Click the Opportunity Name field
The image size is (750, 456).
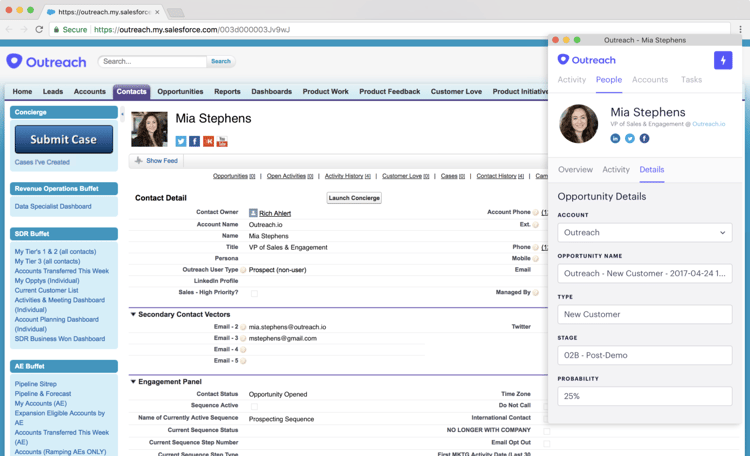[644, 274]
